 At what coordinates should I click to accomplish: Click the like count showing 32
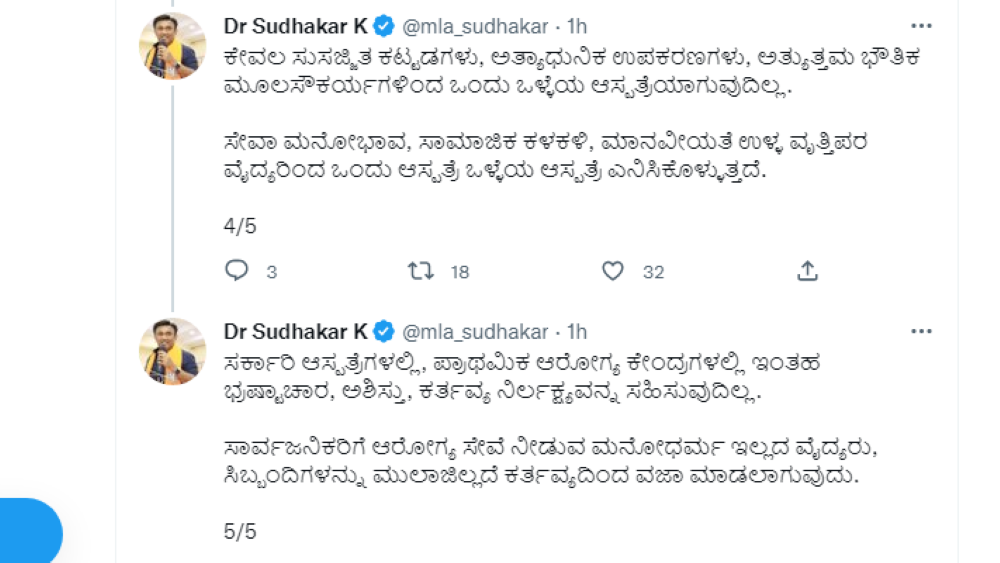[x=653, y=272]
